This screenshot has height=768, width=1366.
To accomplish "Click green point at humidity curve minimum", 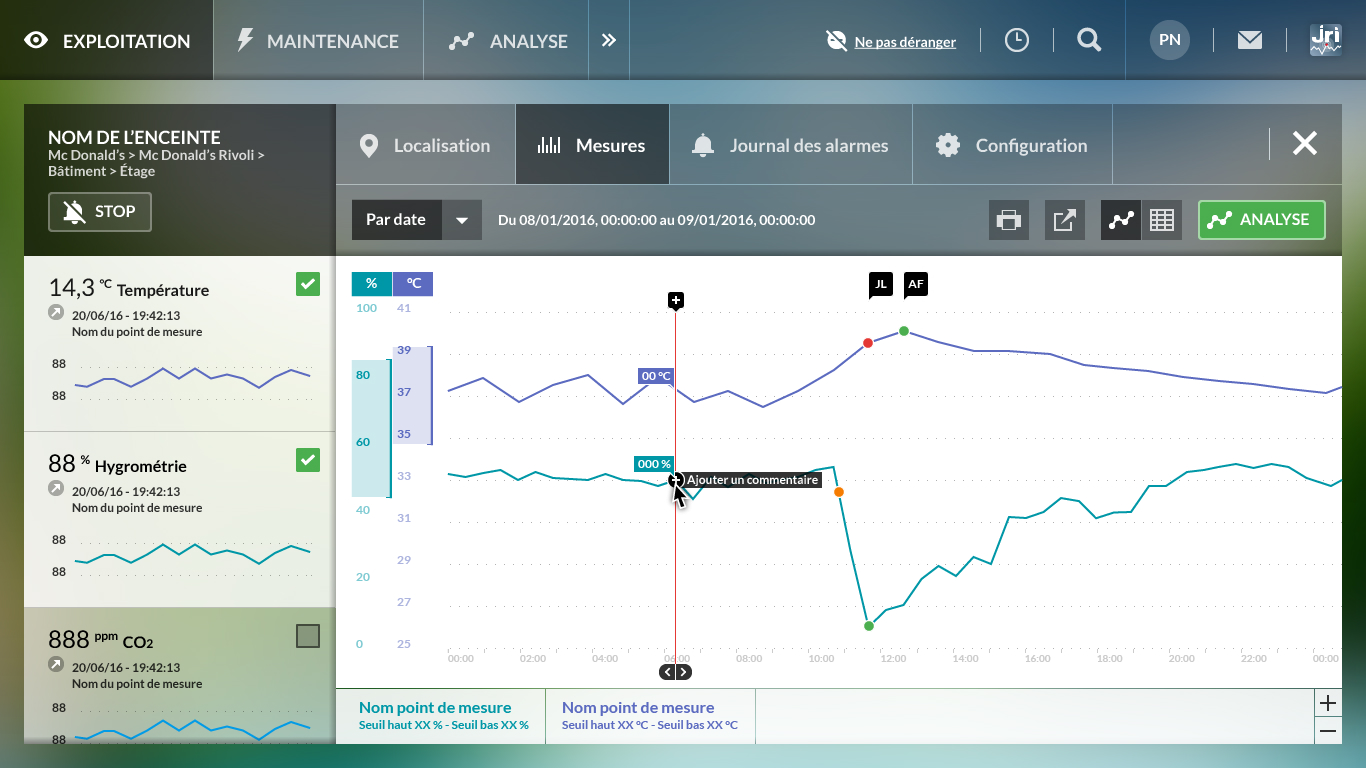I will click(869, 626).
